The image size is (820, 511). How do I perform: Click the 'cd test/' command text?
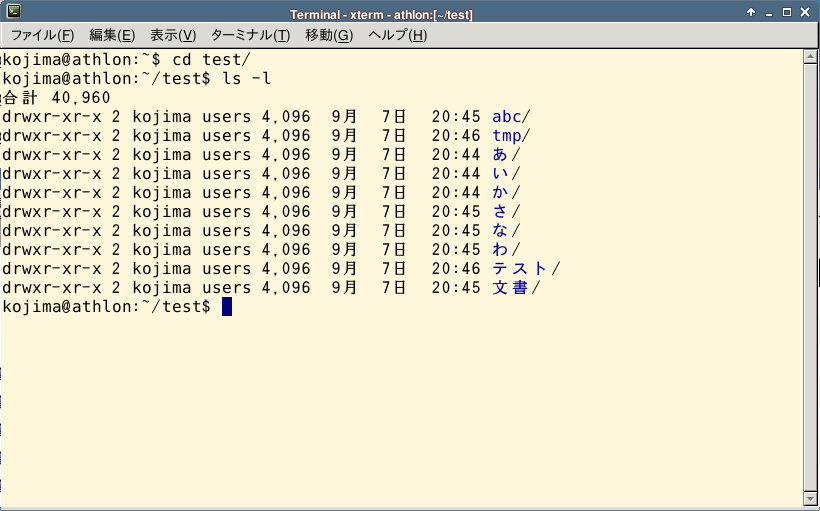tap(212, 60)
